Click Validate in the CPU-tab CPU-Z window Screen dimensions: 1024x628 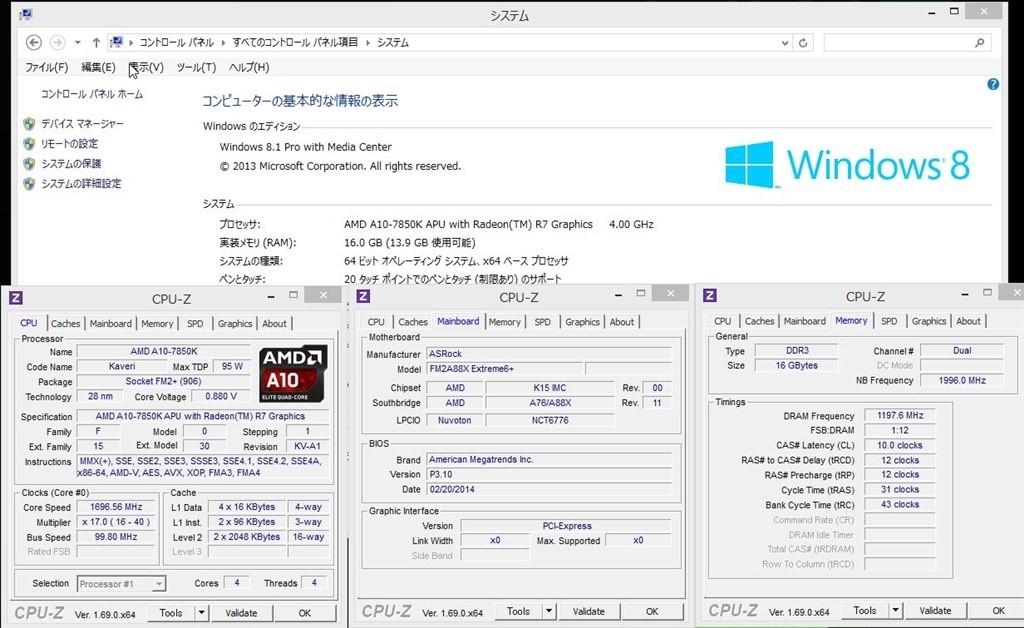(x=241, y=613)
